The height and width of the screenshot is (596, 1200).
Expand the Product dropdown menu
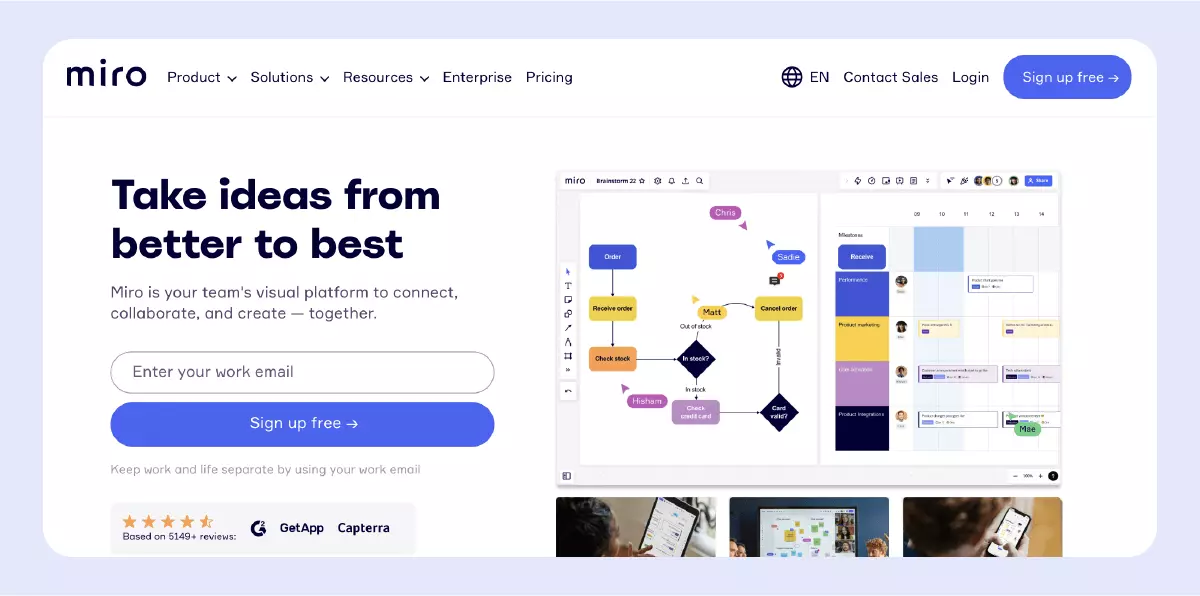click(x=202, y=77)
